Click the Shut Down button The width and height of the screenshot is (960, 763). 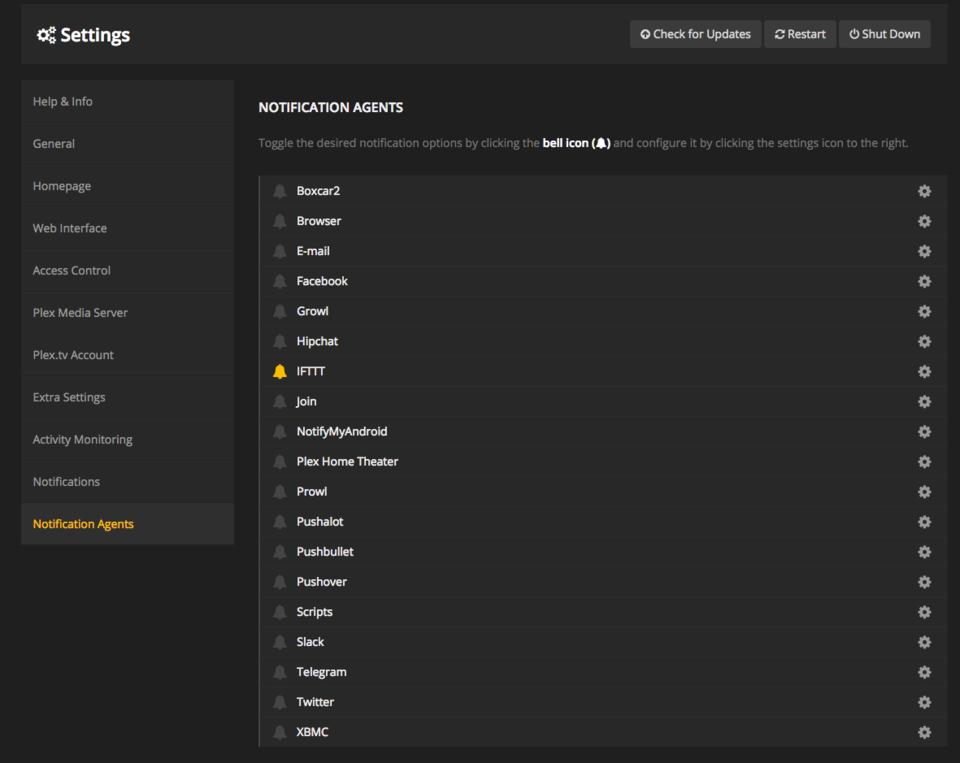884,34
